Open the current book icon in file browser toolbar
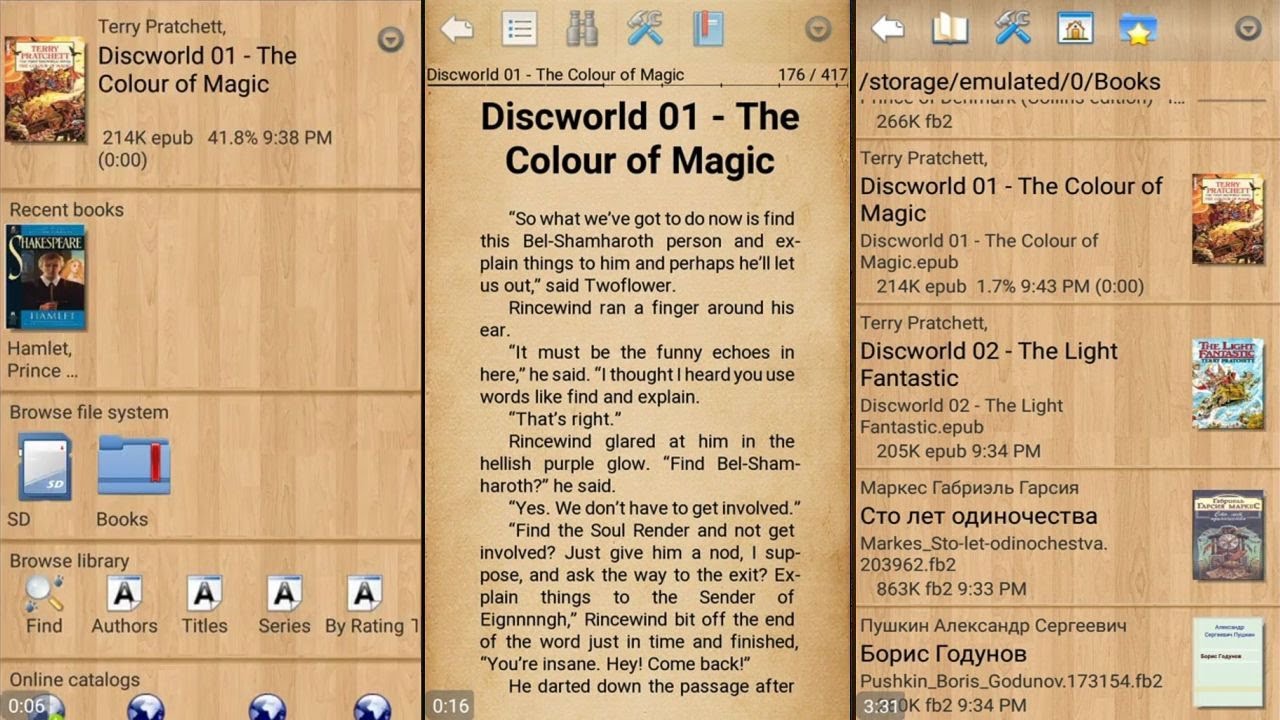1280x720 pixels. click(x=950, y=29)
